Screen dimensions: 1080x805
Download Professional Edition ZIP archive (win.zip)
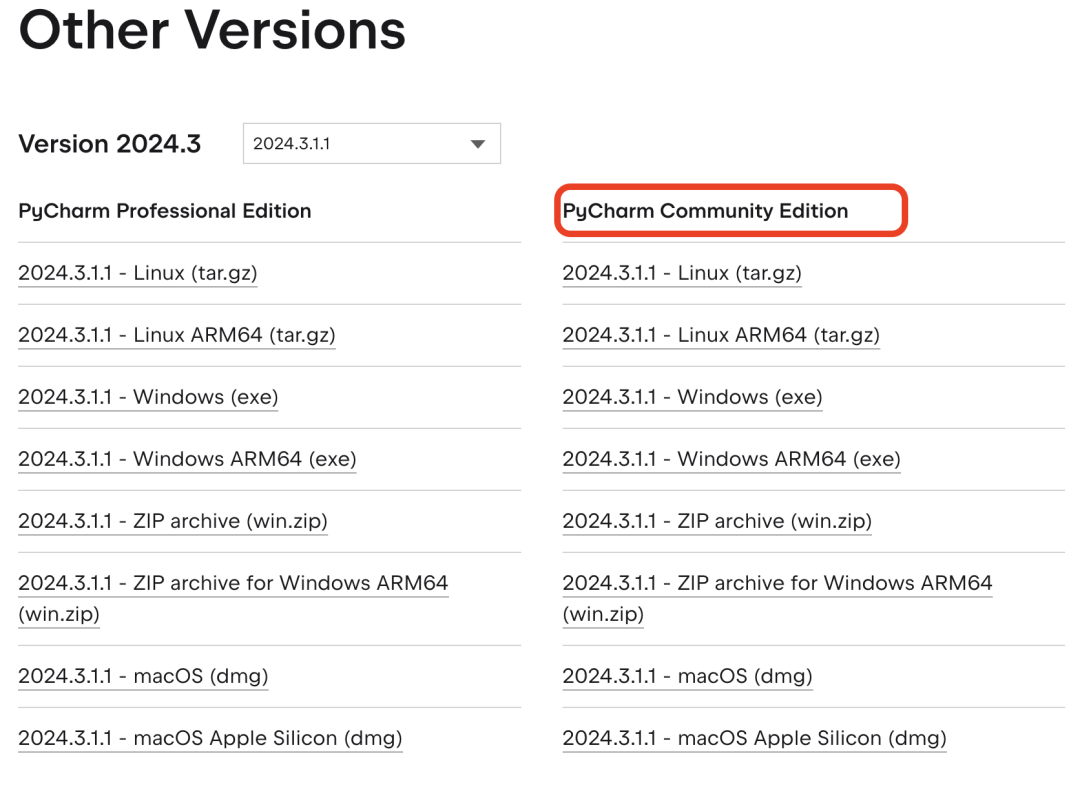point(173,521)
